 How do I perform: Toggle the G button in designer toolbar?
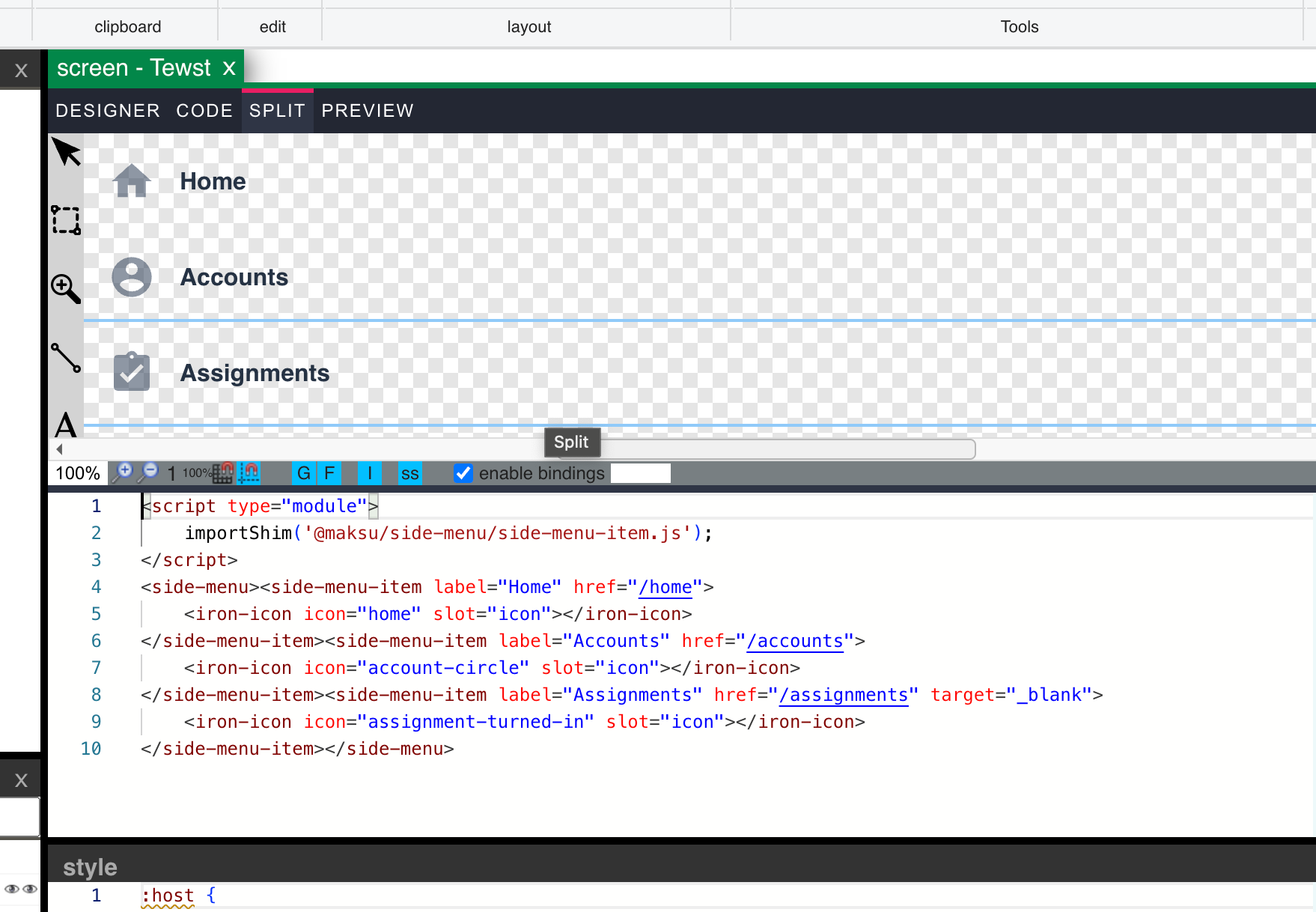tap(303, 473)
